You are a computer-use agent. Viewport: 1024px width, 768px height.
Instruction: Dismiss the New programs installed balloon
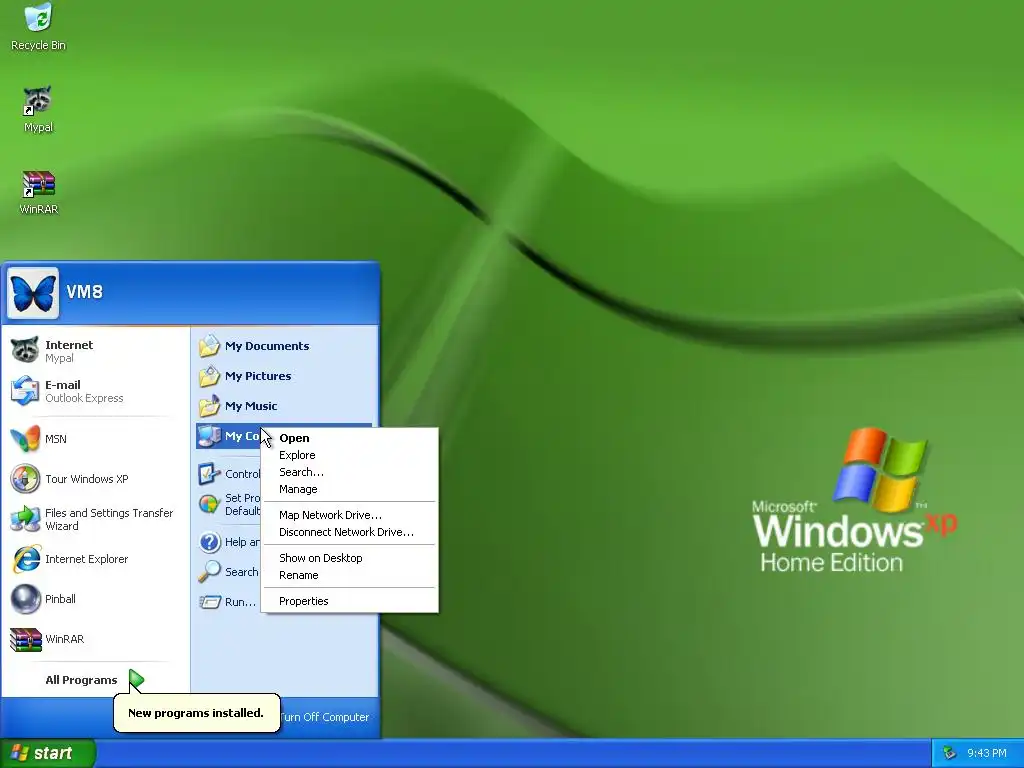197,712
